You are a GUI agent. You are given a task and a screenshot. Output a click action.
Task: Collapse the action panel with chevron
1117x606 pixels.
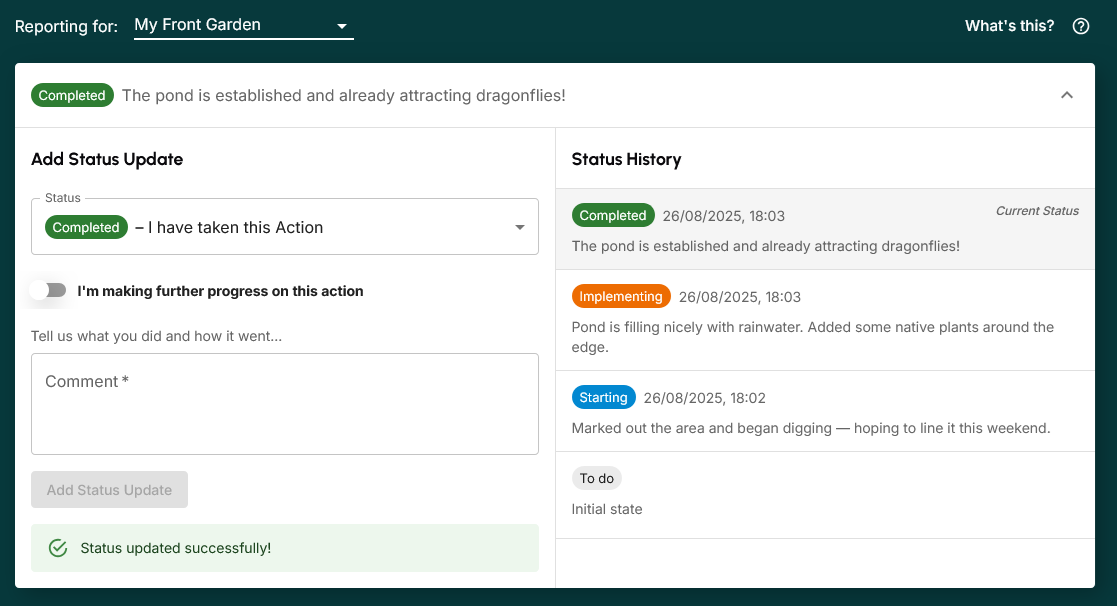point(1066,96)
